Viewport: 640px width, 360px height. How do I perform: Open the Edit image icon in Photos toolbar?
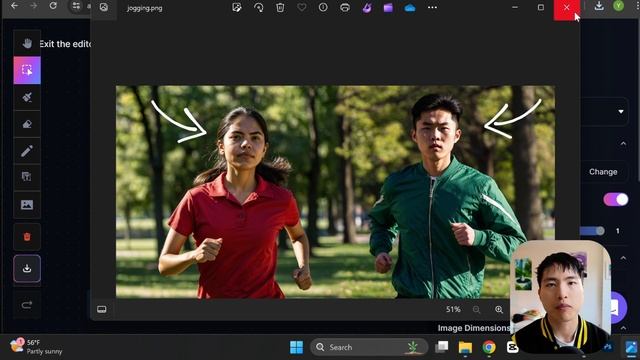[237, 7]
